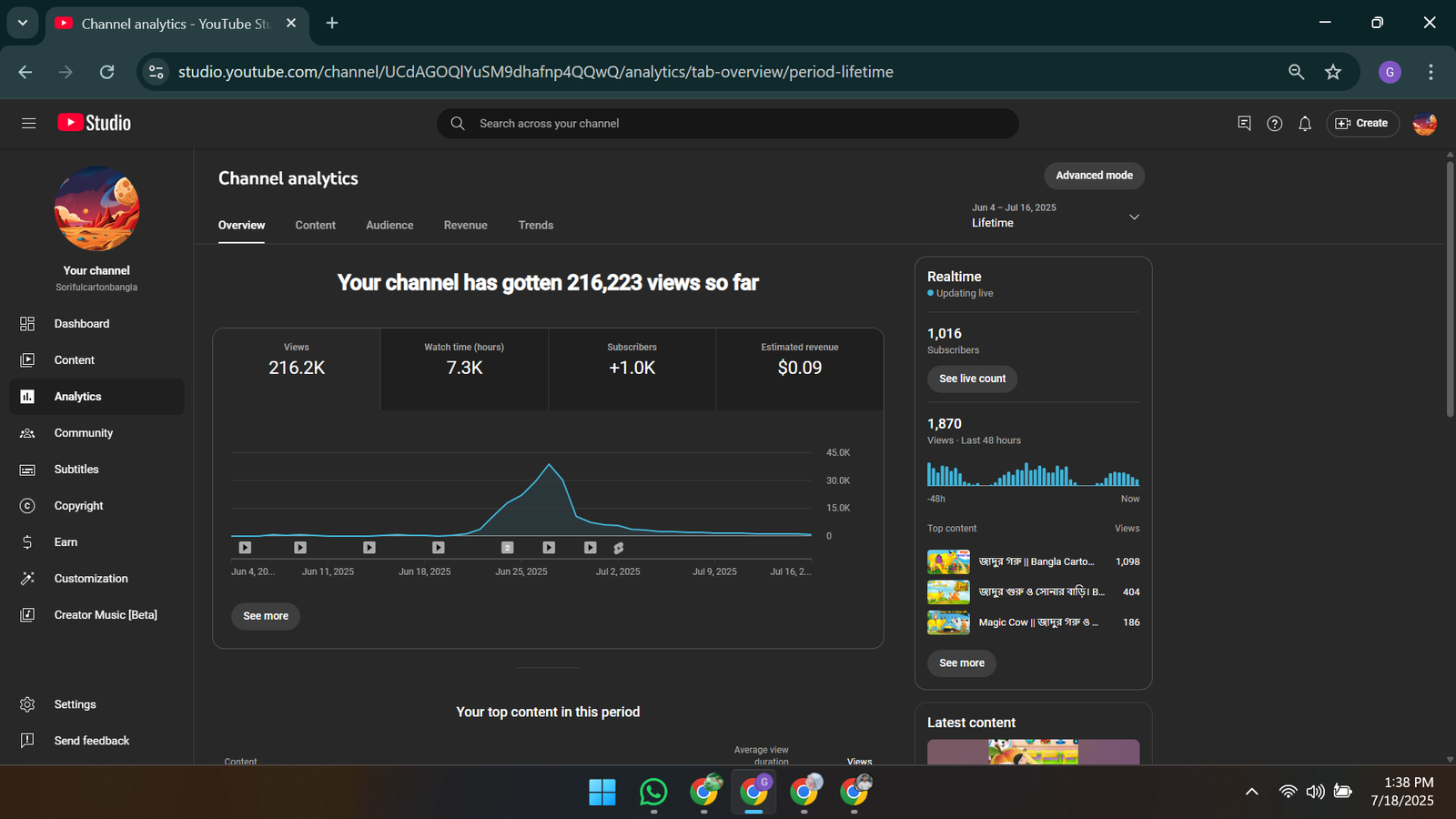The image size is (1456, 819).
Task: Open the Chrome tab search dropdown
Action: [x=23, y=23]
